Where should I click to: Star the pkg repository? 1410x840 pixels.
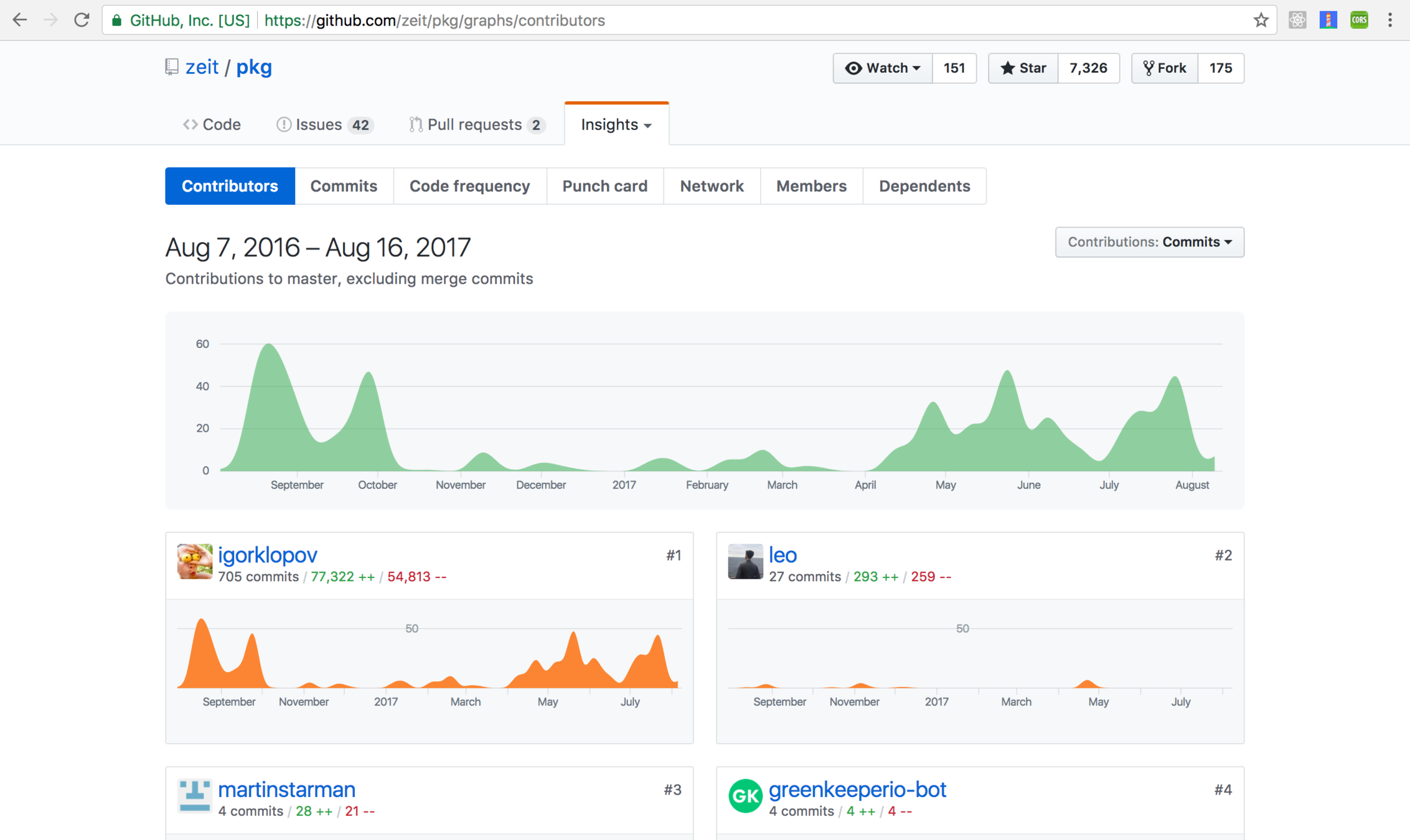pyautogui.click(x=1023, y=68)
